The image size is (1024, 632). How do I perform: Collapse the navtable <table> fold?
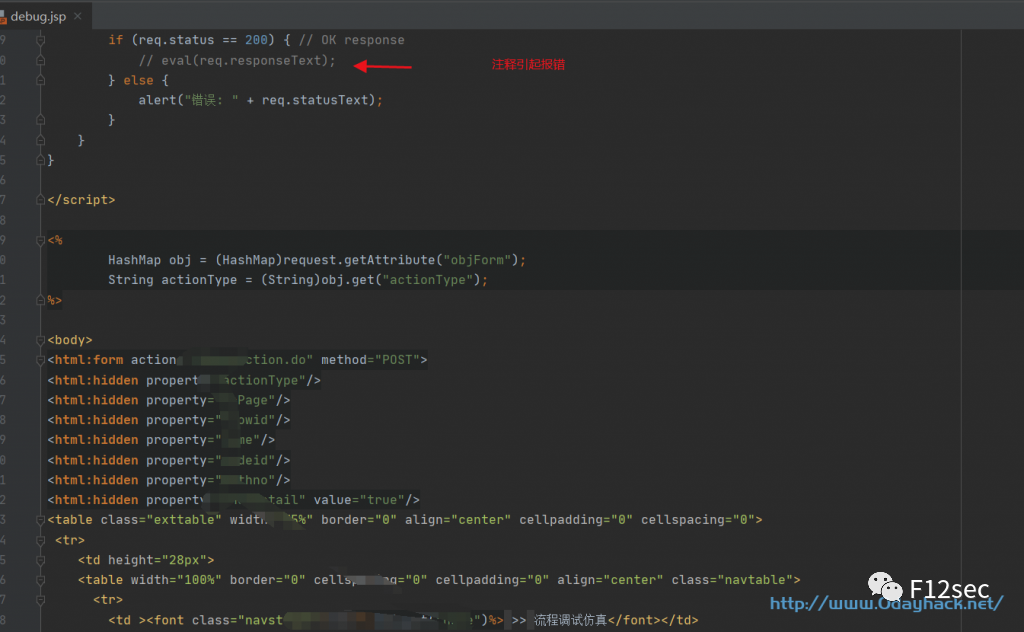point(40,580)
